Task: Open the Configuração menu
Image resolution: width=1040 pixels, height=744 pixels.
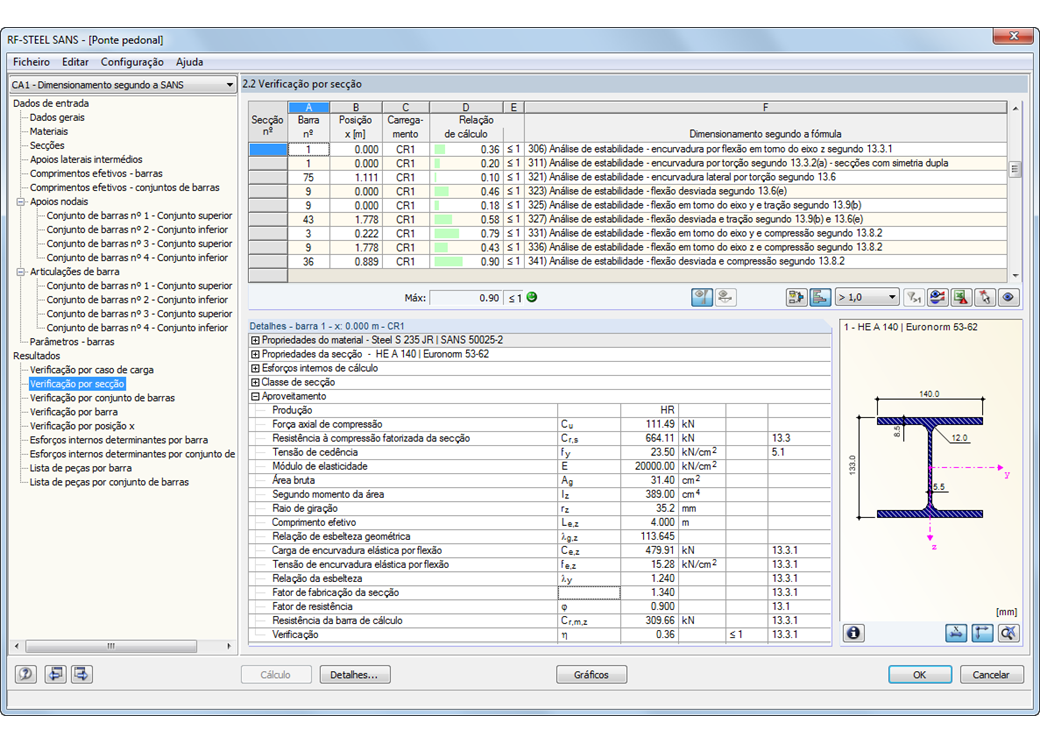Action: point(132,62)
